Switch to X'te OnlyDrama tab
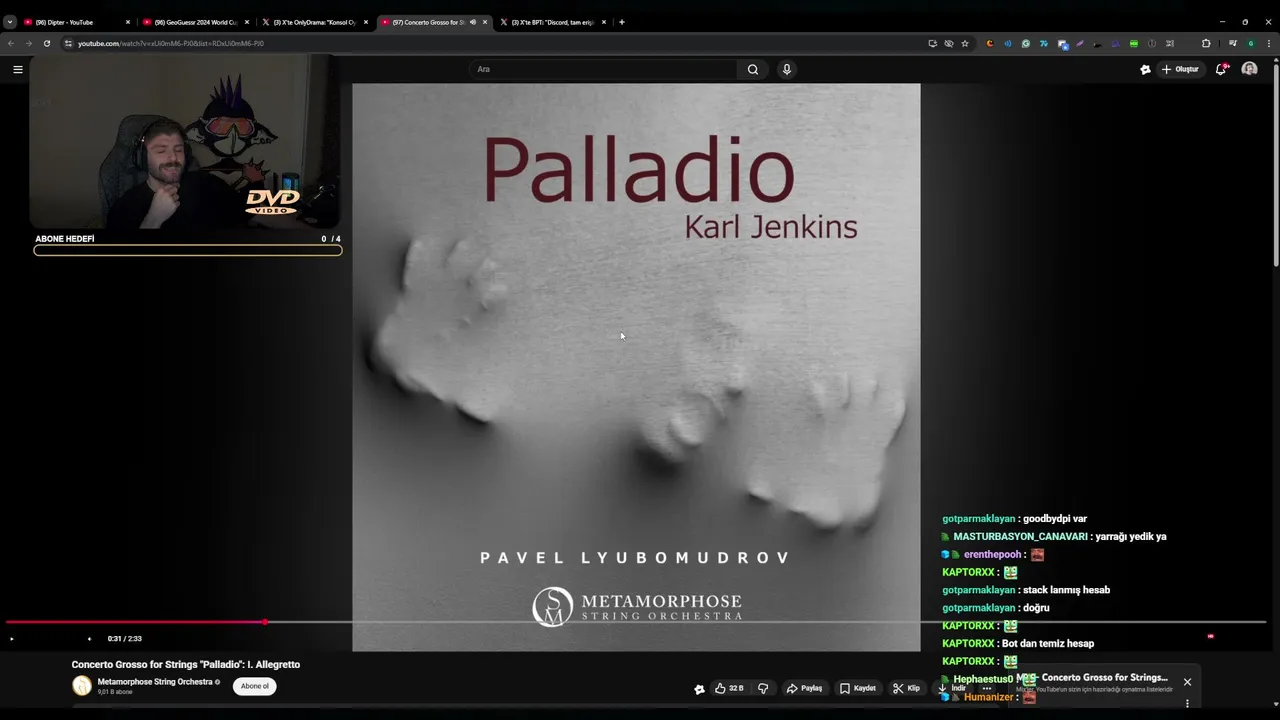Image resolution: width=1280 pixels, height=720 pixels. click(315, 22)
